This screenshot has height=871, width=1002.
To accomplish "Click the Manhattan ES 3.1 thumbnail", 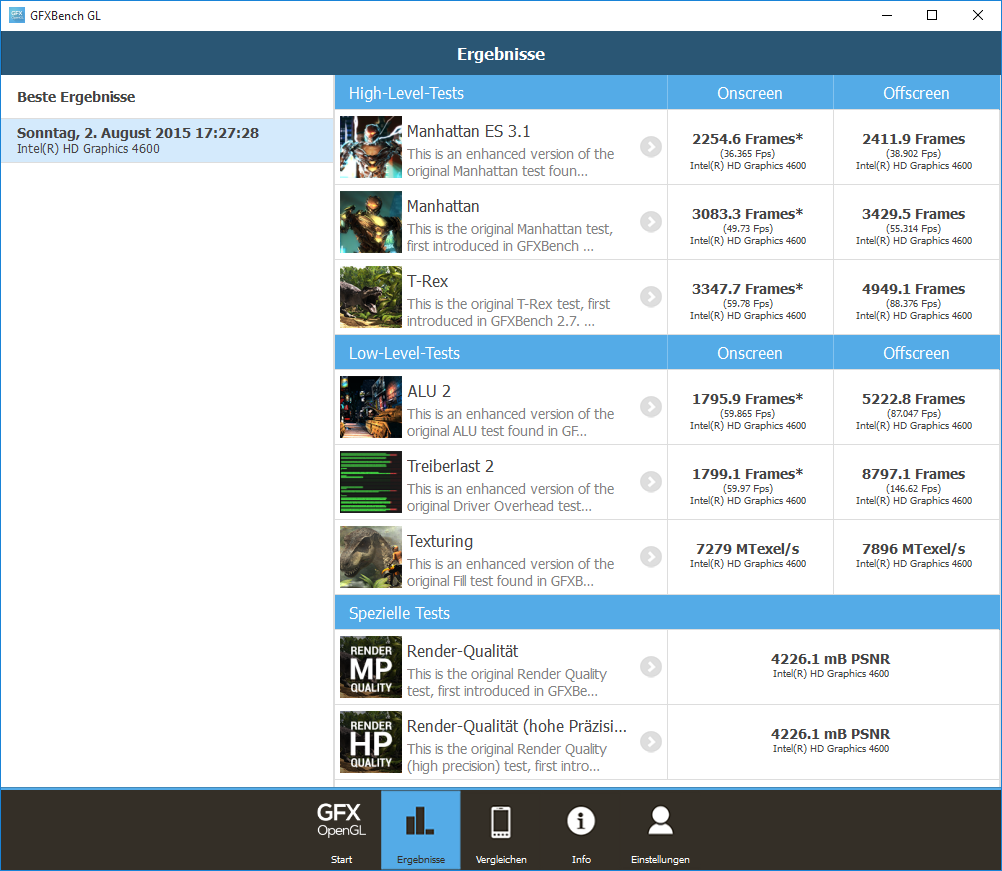I will 371,147.
